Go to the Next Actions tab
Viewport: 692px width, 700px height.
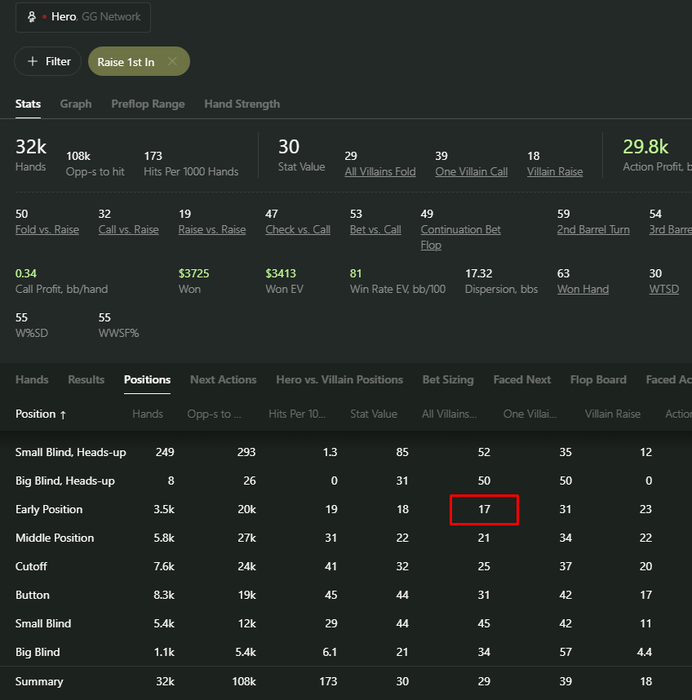tap(223, 380)
